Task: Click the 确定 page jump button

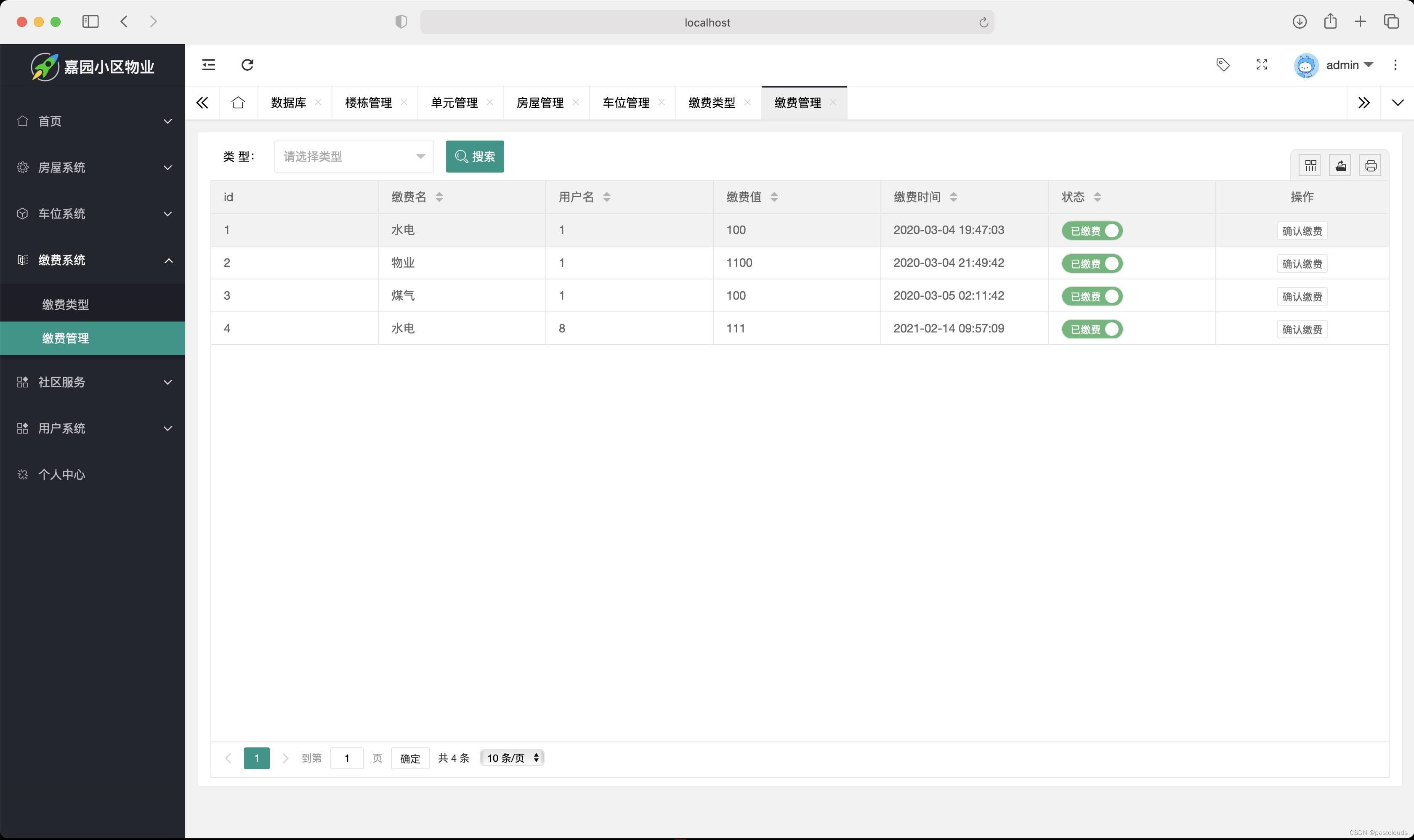Action: 409,758
